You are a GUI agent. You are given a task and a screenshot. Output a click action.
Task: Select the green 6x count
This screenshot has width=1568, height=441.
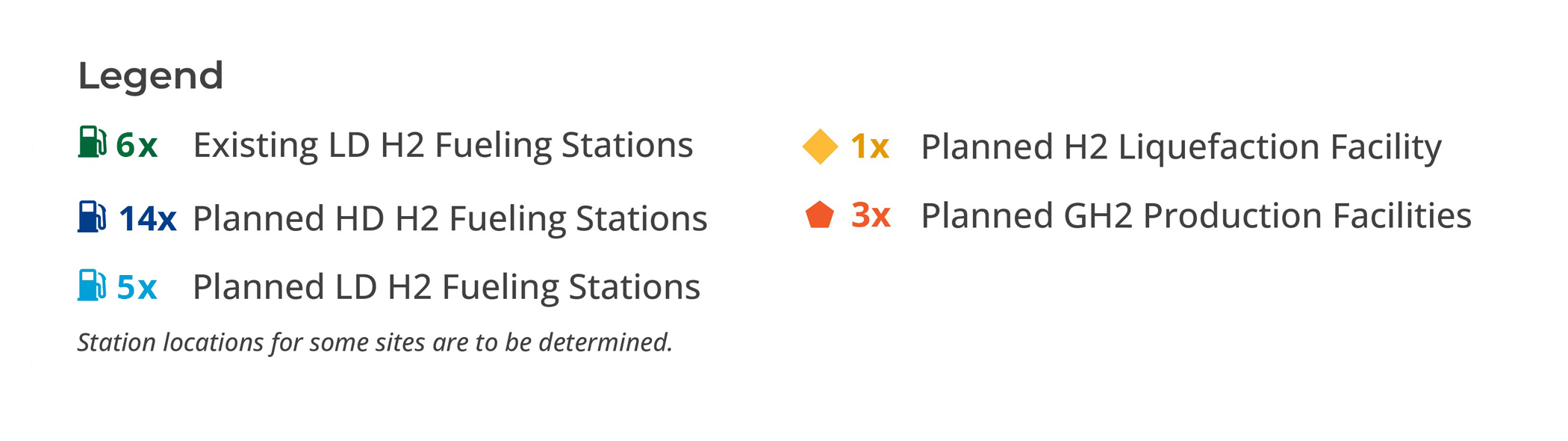[137, 145]
